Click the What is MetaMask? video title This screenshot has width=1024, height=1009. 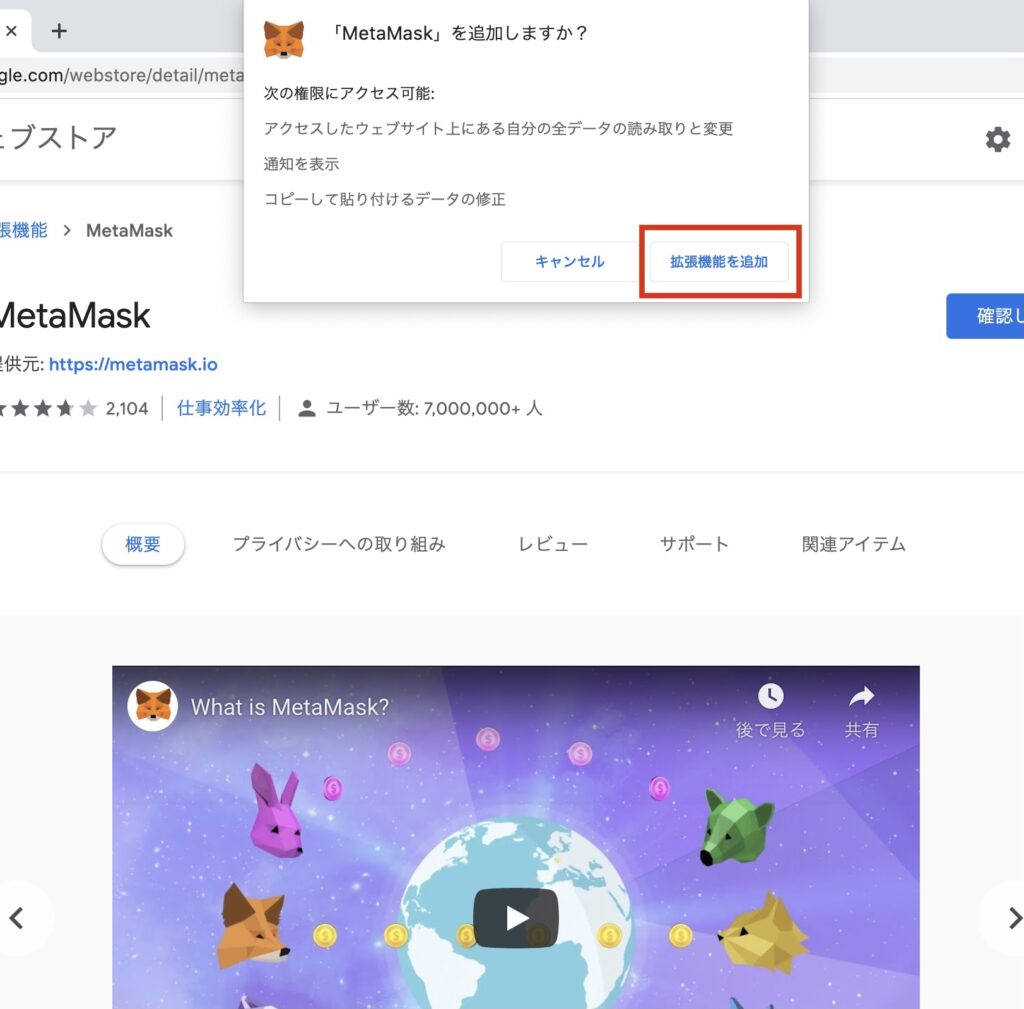290,707
